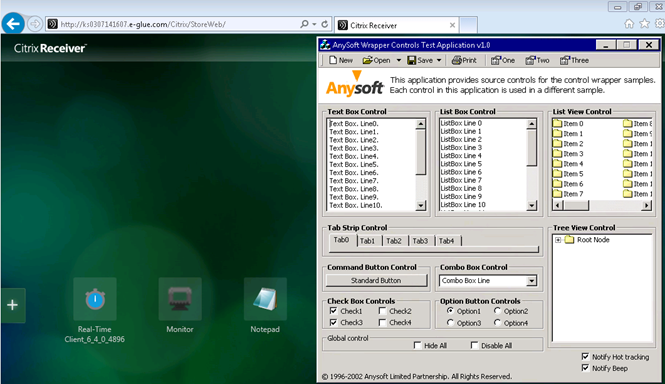Image resolution: width=665 pixels, height=384 pixels.
Task: Click the Three toolbar button
Action: 574,60
